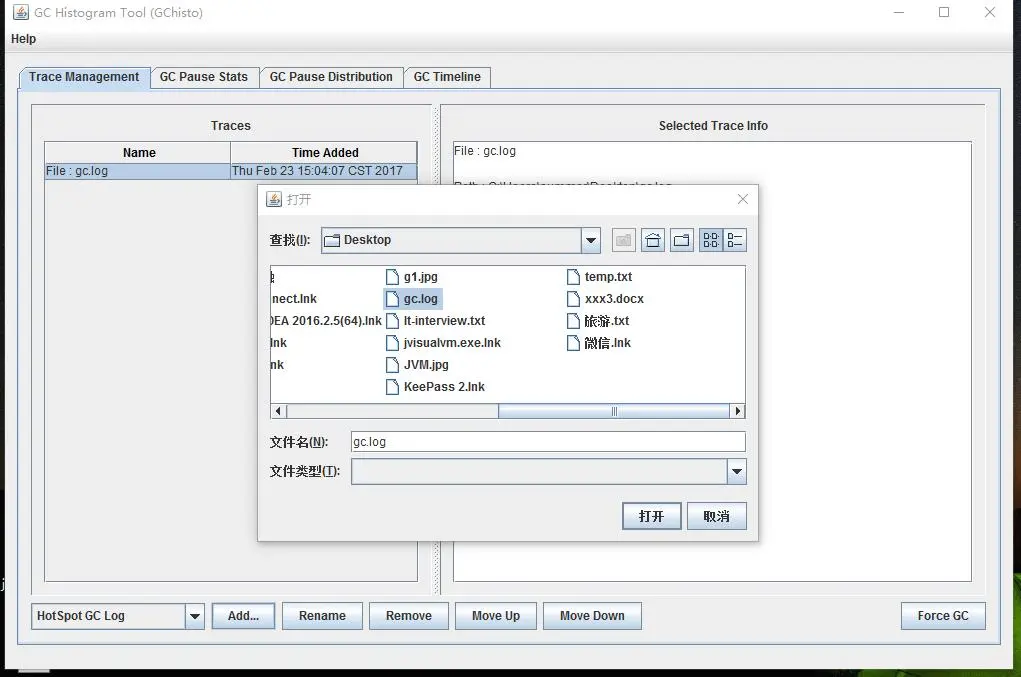Open the Help menu
Image resolution: width=1021 pixels, height=677 pixels.
pos(23,39)
